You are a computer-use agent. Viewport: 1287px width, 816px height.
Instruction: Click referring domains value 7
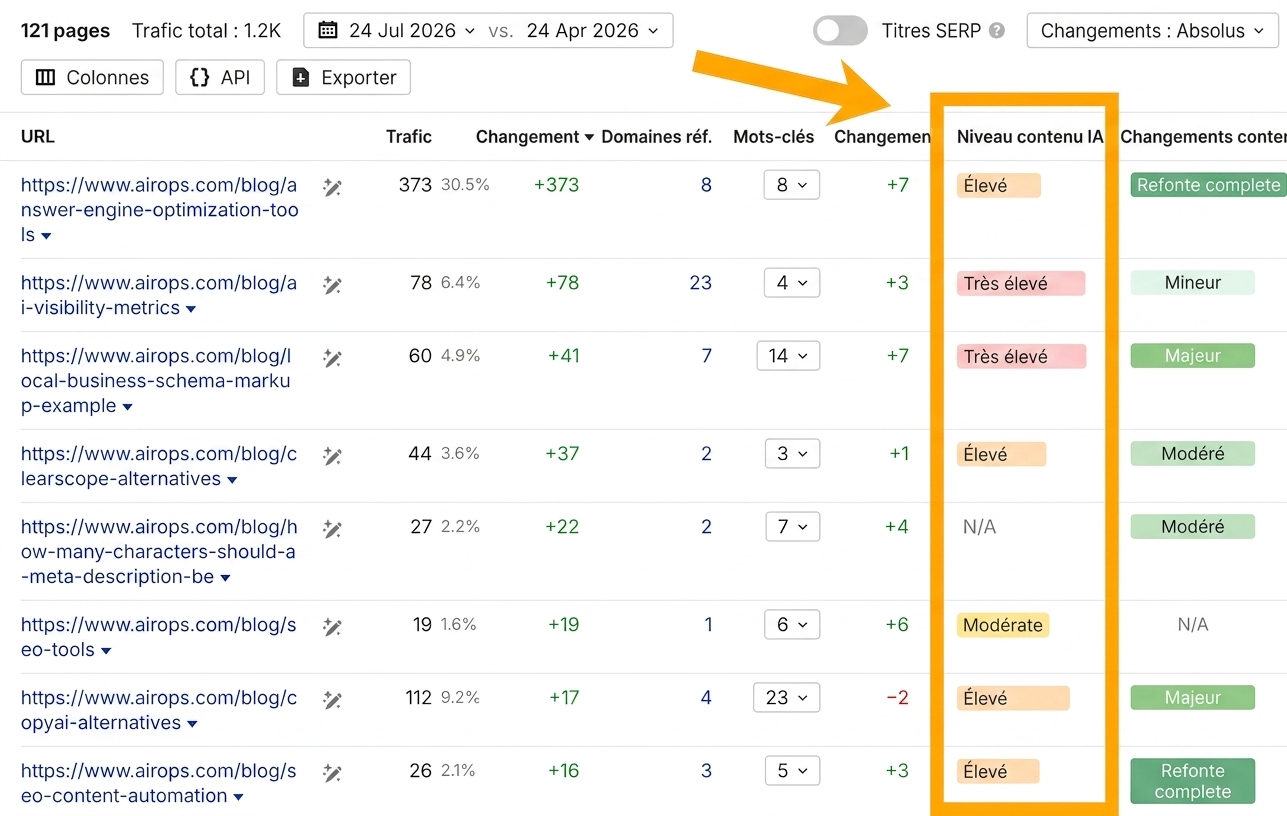(x=706, y=356)
